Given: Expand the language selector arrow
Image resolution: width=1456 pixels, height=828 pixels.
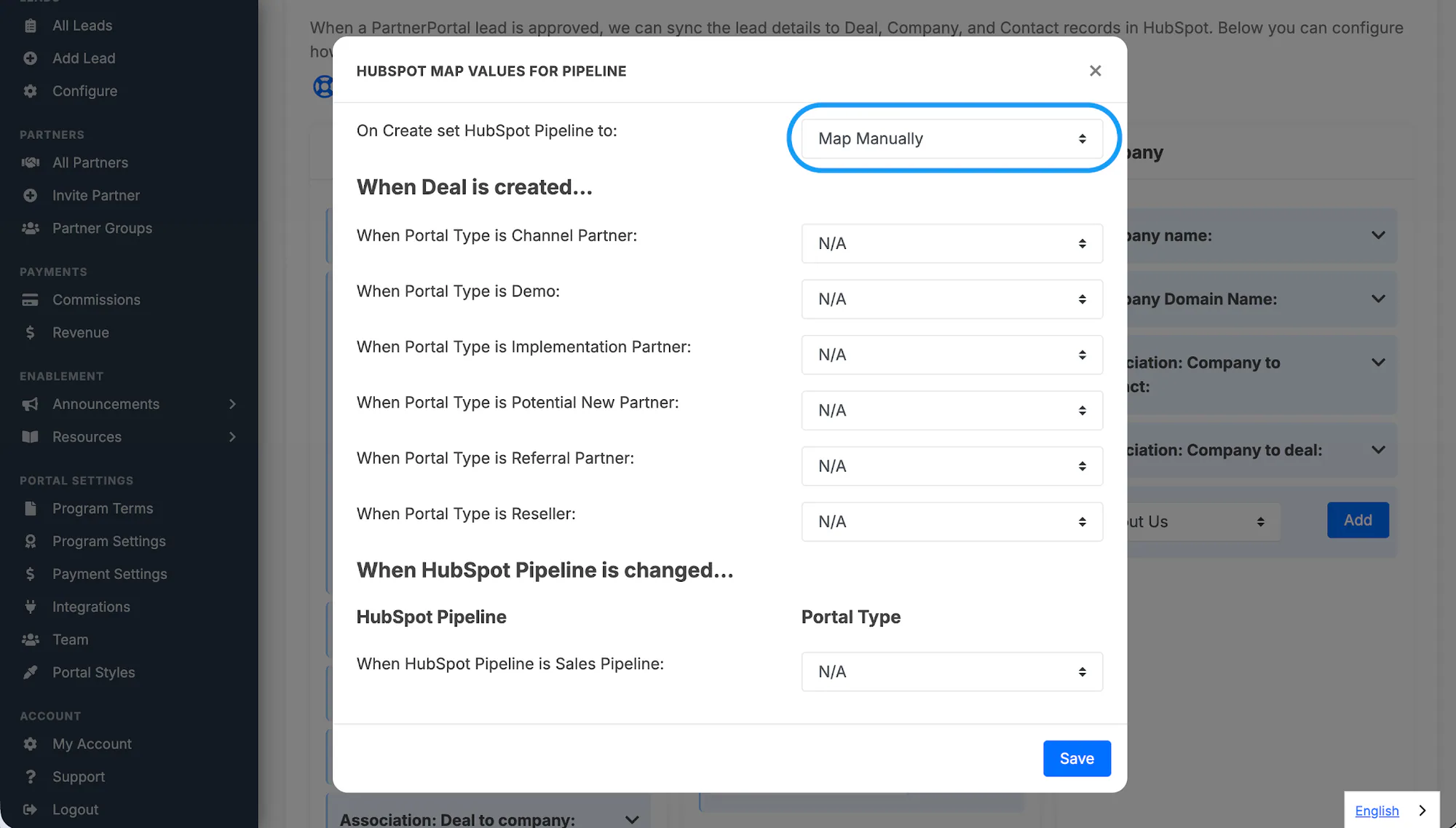Looking at the screenshot, I should click(1422, 811).
